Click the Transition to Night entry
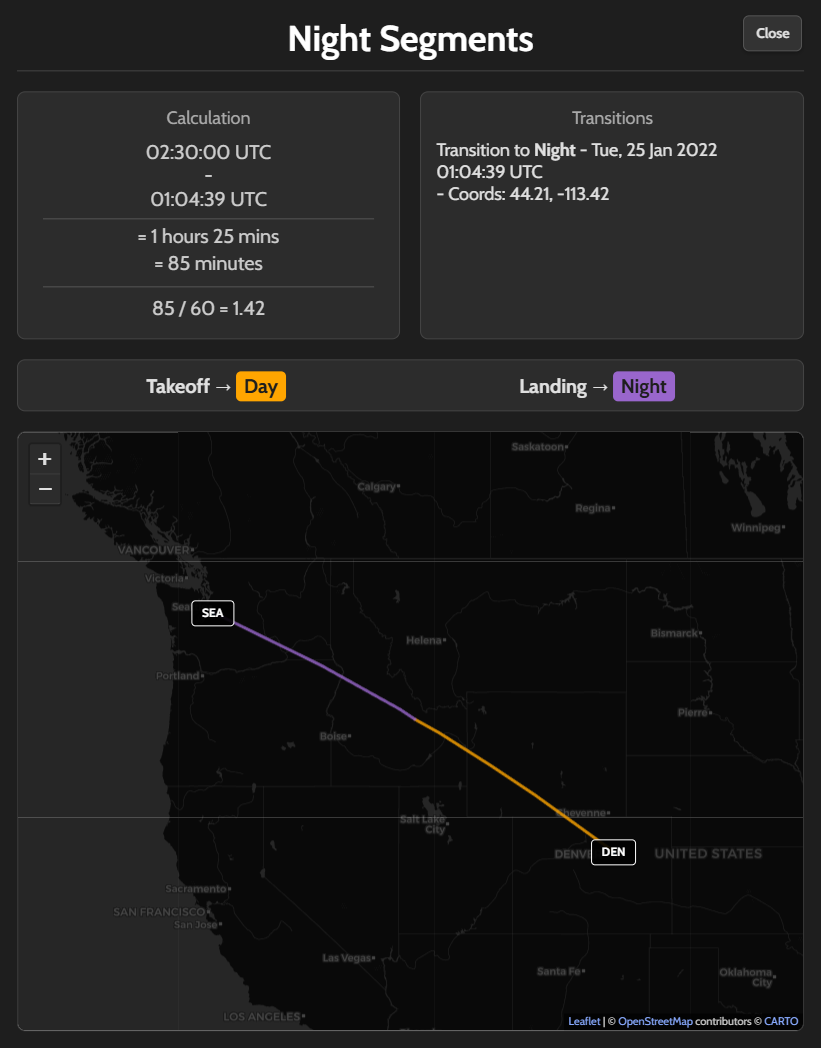This screenshot has width=821, height=1048. [577, 150]
